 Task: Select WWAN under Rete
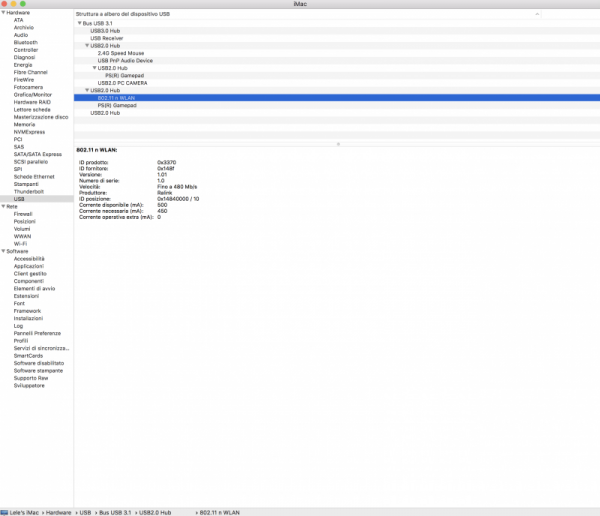pyautogui.click(x=22, y=237)
